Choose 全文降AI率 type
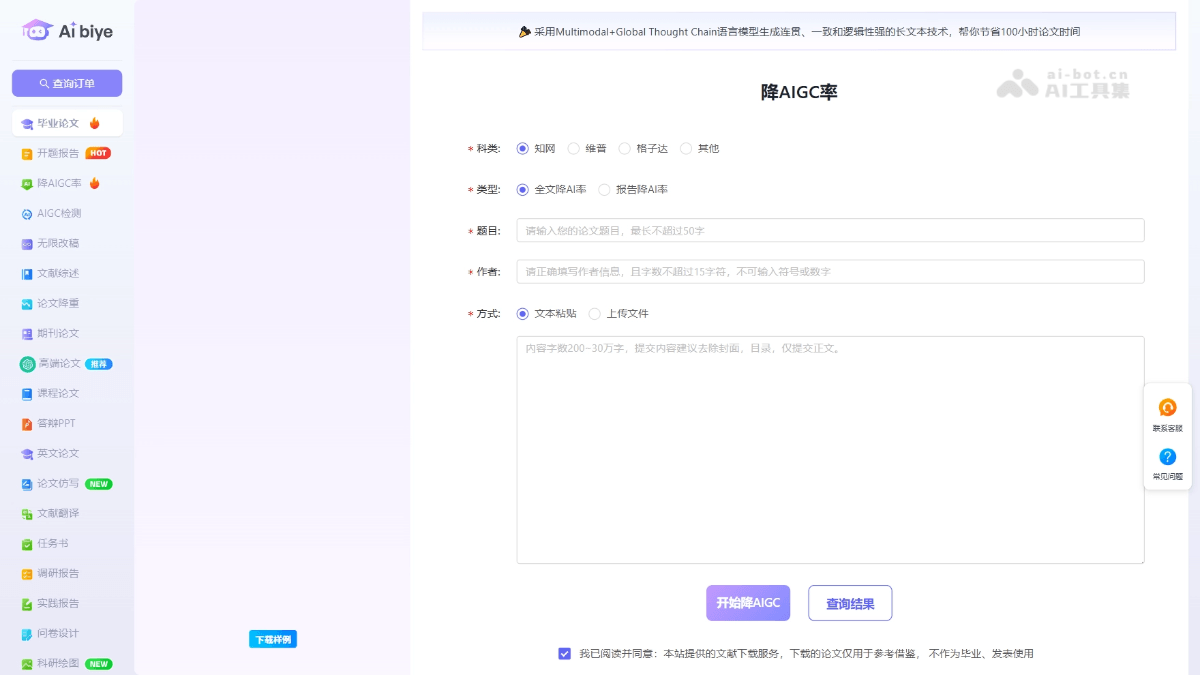 pos(522,189)
